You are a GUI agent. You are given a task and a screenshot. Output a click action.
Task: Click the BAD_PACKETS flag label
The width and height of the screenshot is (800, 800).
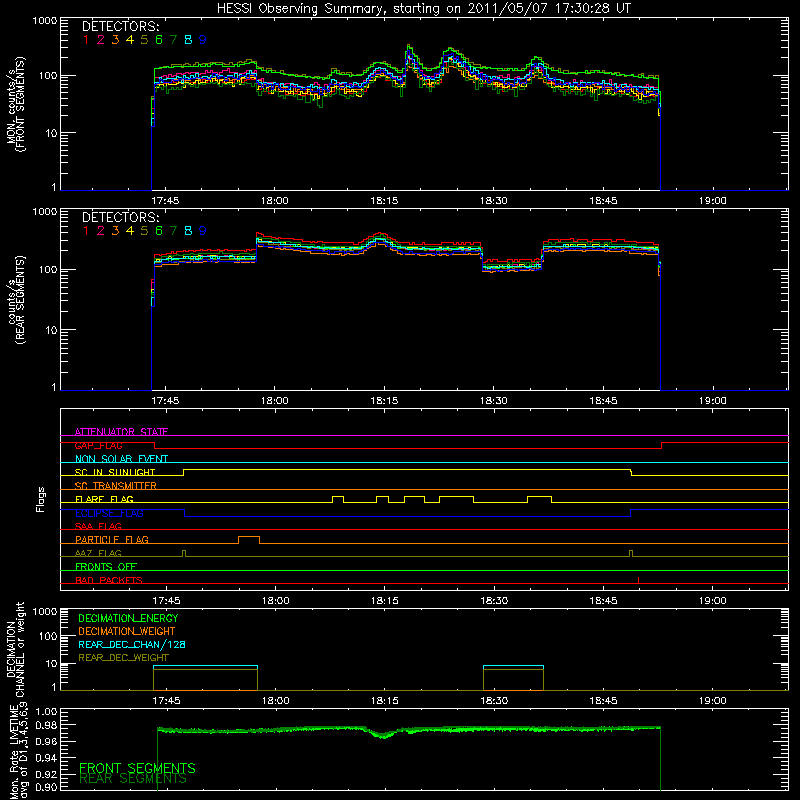109,580
